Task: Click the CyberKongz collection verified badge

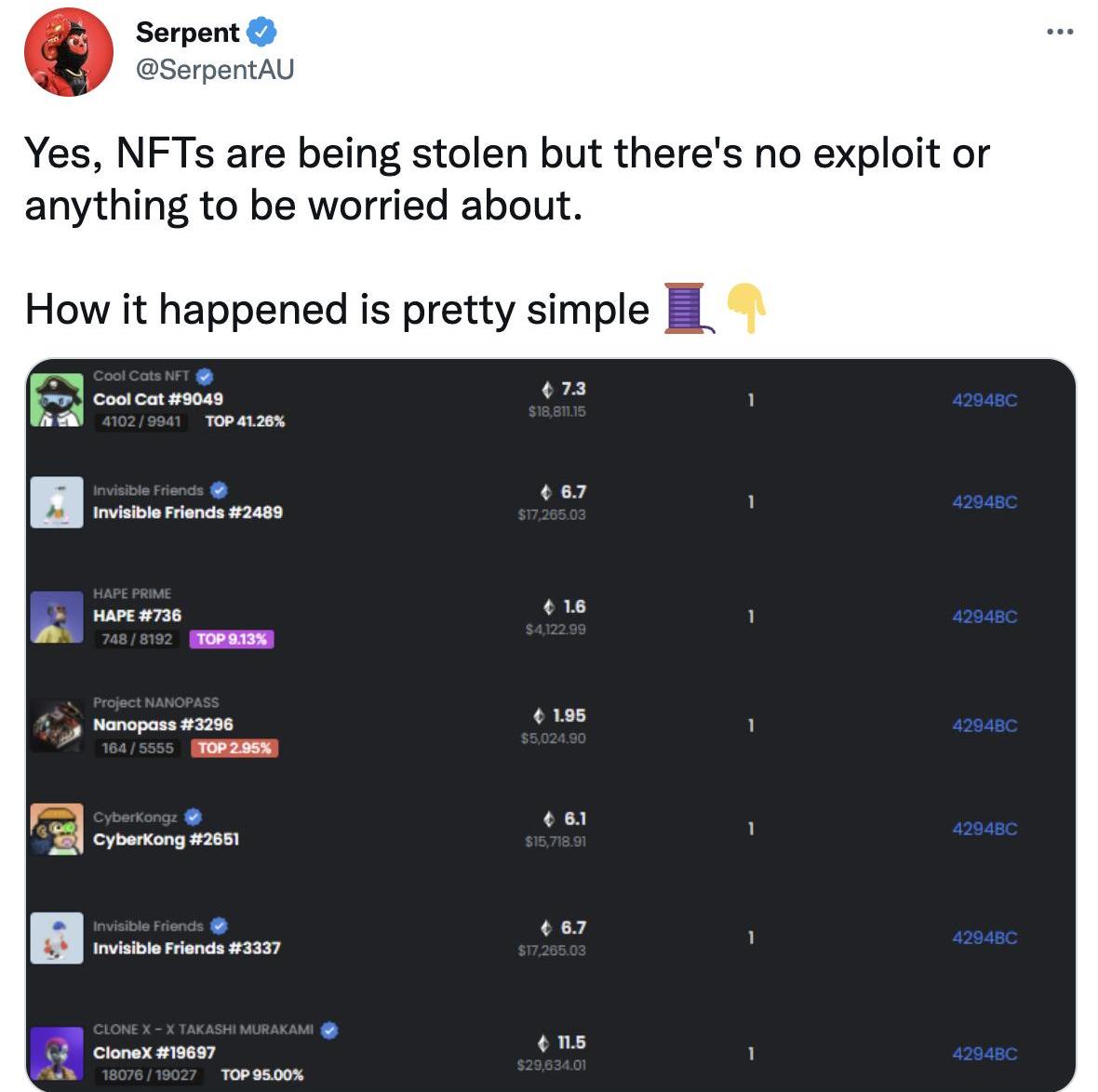Action: [x=194, y=817]
